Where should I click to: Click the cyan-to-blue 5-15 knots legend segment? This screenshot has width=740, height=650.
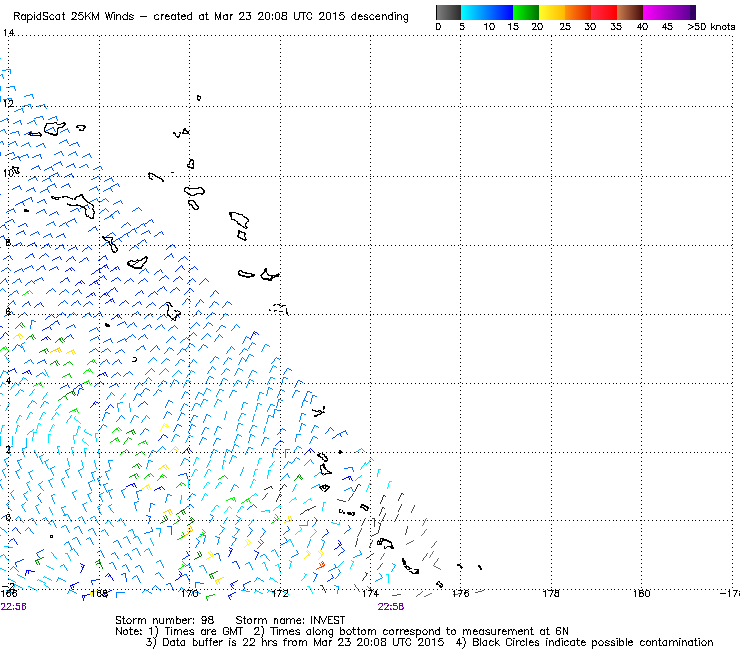pyautogui.click(x=487, y=12)
